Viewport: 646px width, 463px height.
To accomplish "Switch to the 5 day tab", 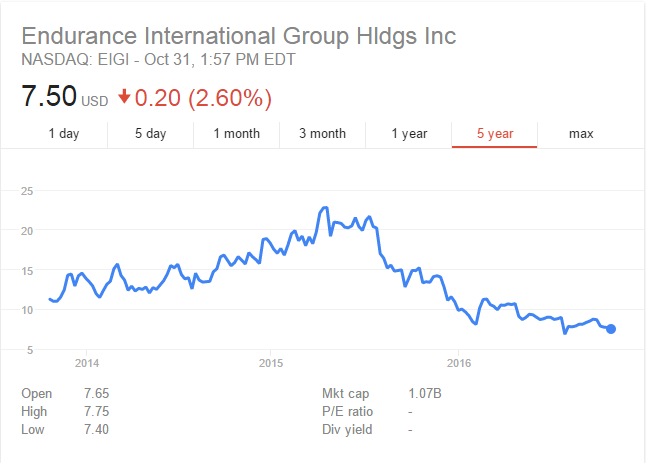I will 151,134.
